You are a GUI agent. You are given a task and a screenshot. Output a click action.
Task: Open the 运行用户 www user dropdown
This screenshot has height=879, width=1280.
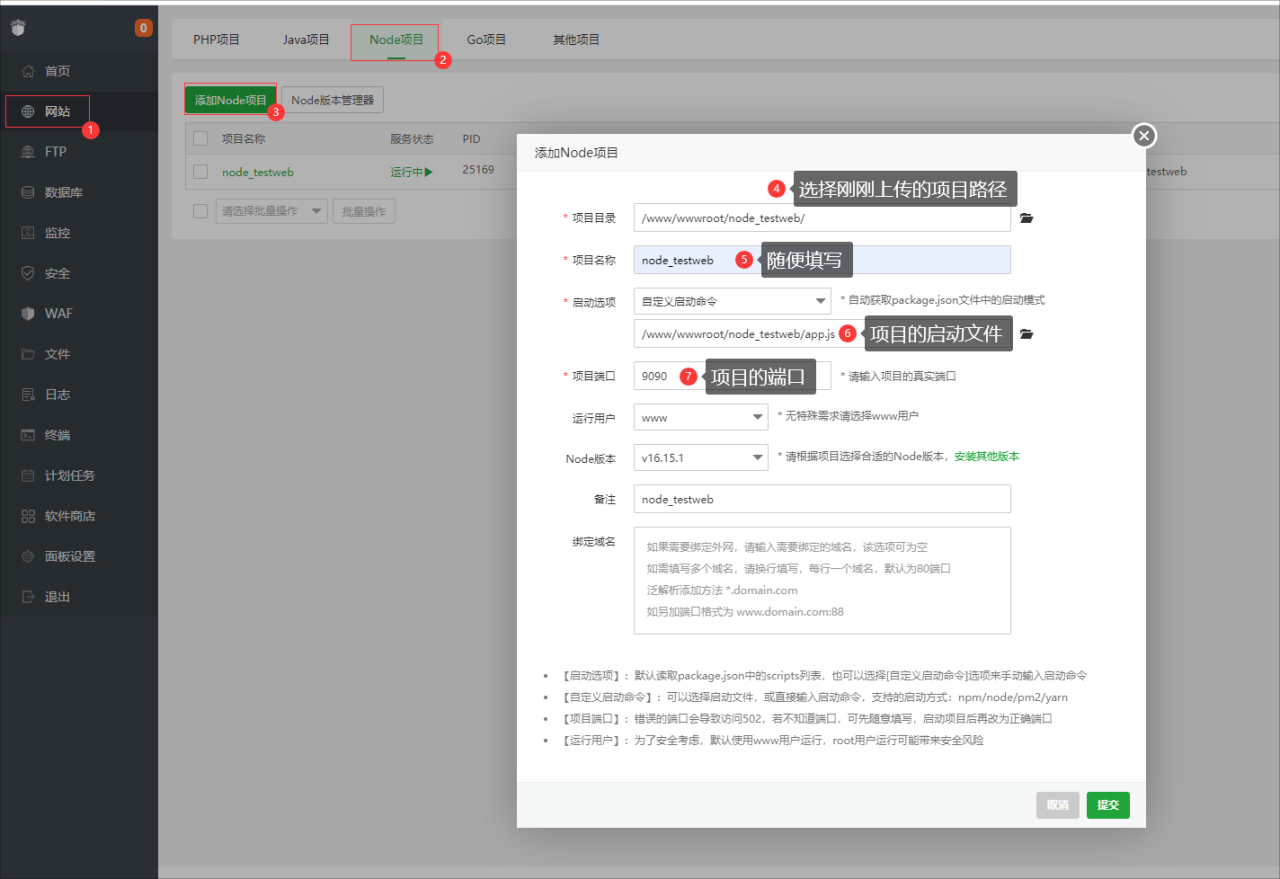tap(700, 417)
